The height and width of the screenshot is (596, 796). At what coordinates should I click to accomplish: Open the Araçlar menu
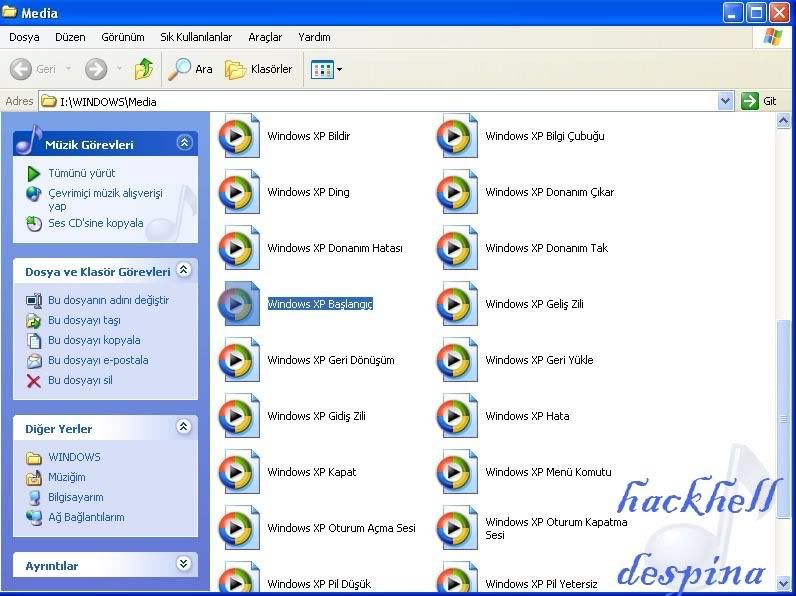[x=265, y=37]
